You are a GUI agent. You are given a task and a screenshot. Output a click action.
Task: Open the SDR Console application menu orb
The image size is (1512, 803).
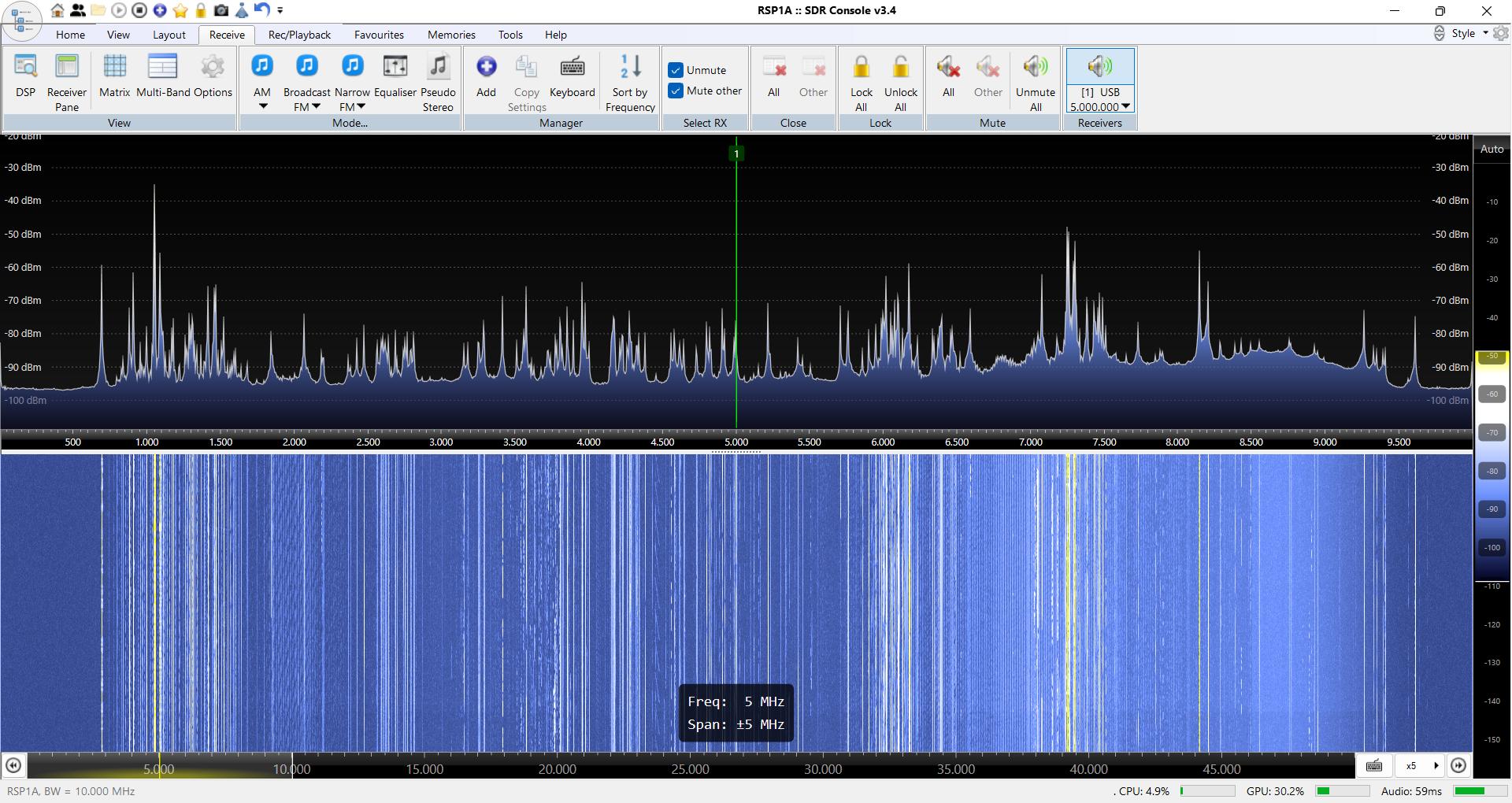pyautogui.click(x=22, y=20)
